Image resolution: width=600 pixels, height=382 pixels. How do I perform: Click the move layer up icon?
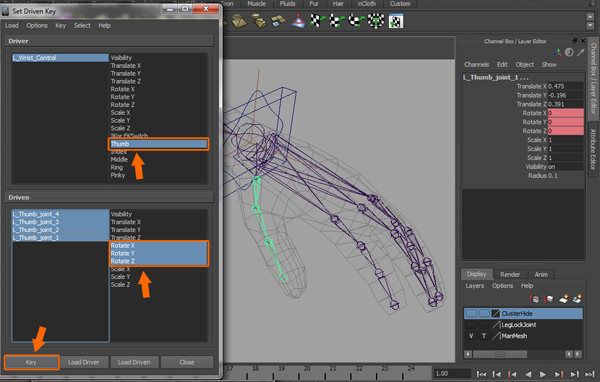click(x=535, y=299)
